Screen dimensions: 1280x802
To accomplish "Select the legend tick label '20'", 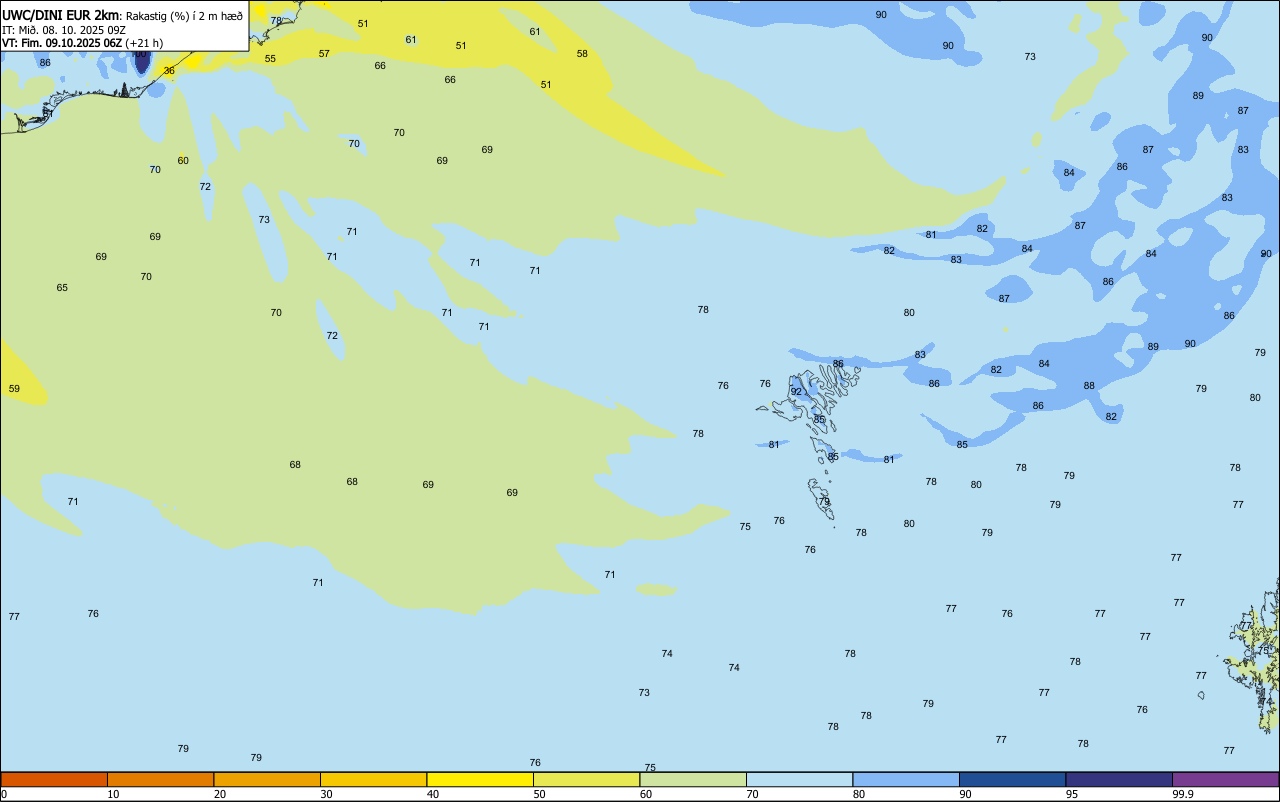I will [220, 794].
